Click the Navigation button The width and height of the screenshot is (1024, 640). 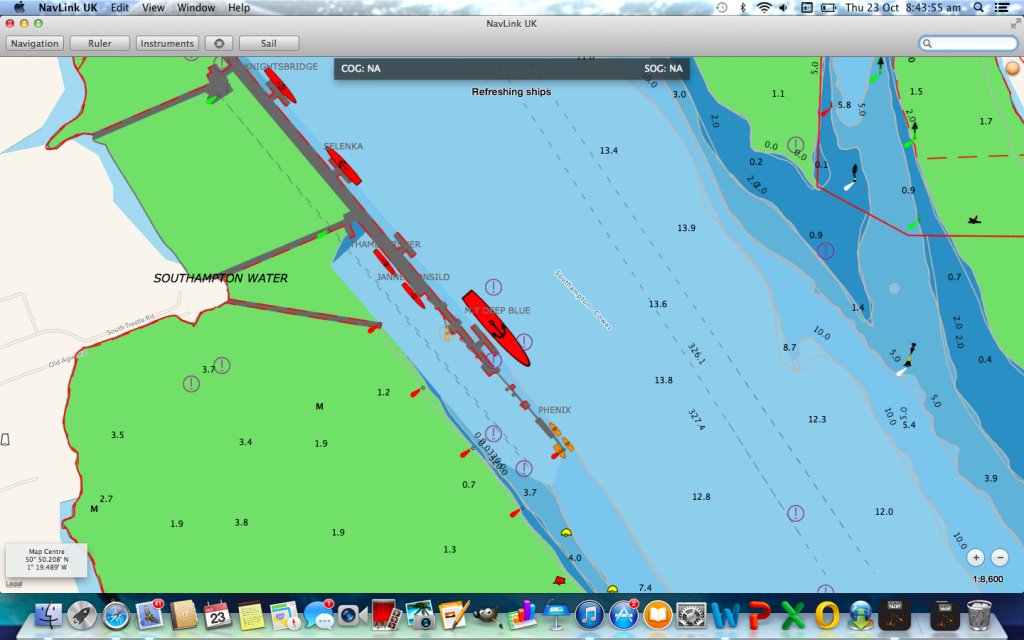tap(35, 43)
